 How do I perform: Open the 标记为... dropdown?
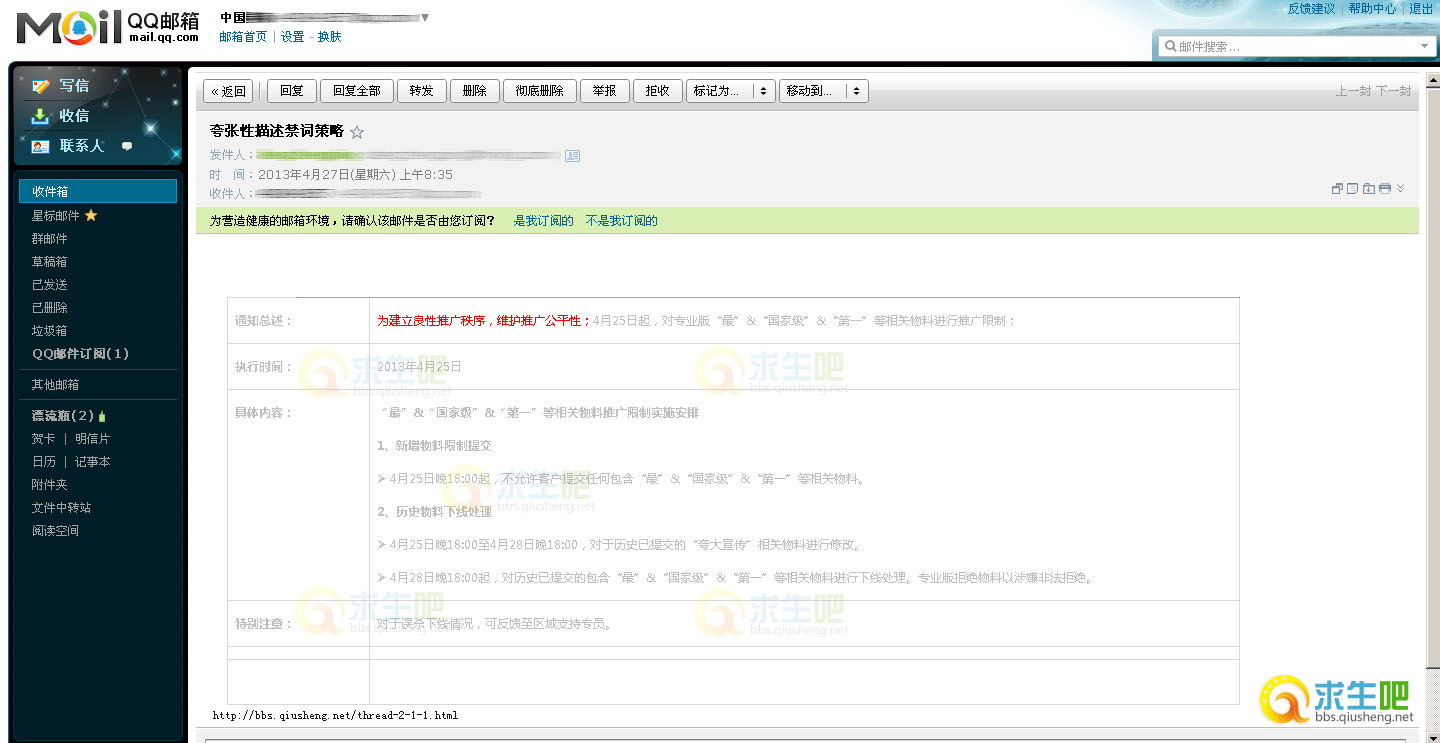point(730,91)
